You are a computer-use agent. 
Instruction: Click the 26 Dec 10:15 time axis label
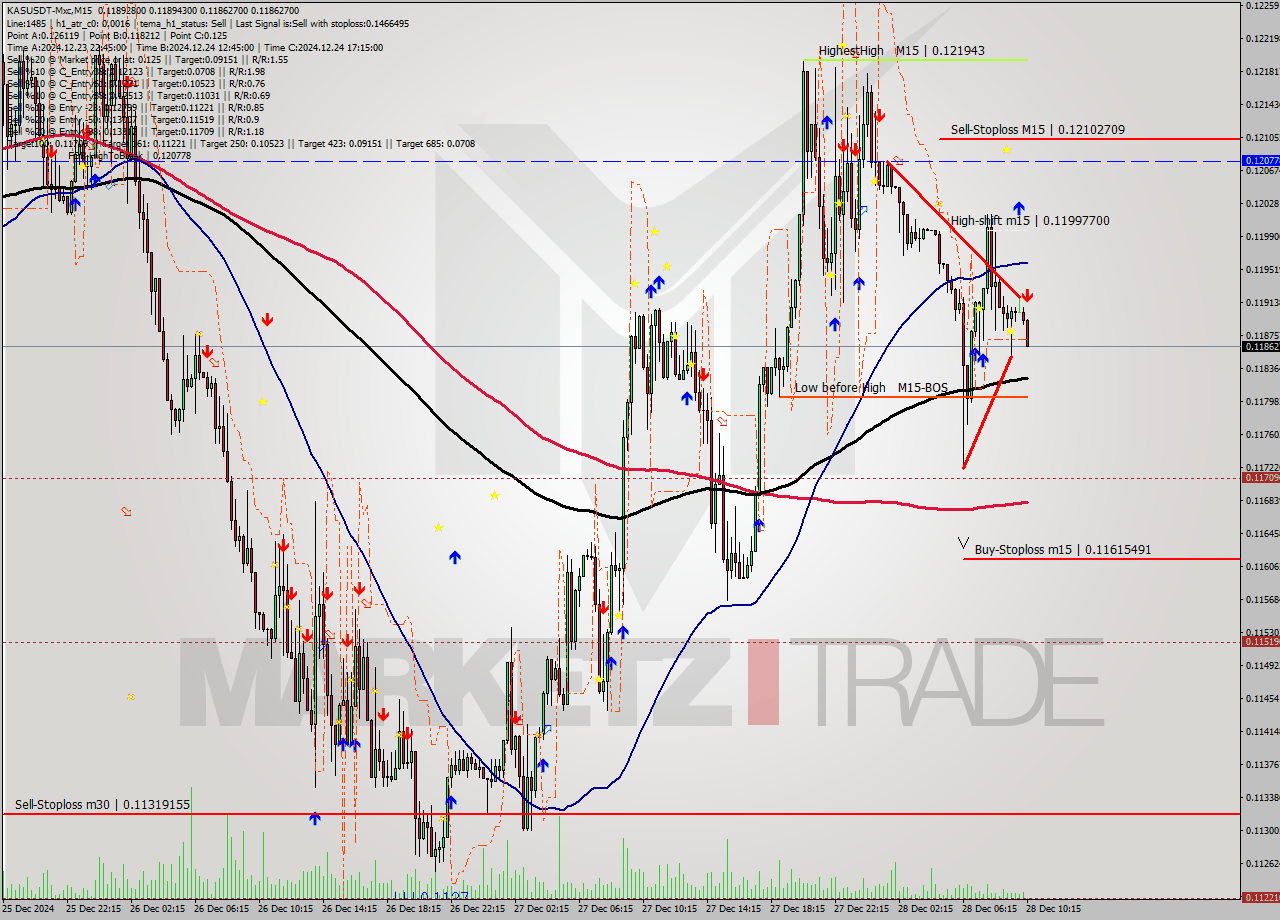(287, 910)
